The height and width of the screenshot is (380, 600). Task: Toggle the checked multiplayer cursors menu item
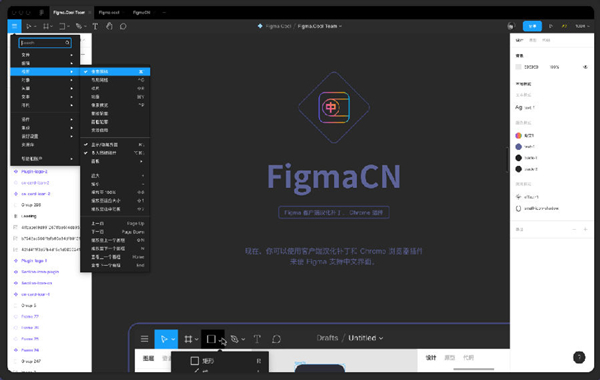(115, 153)
